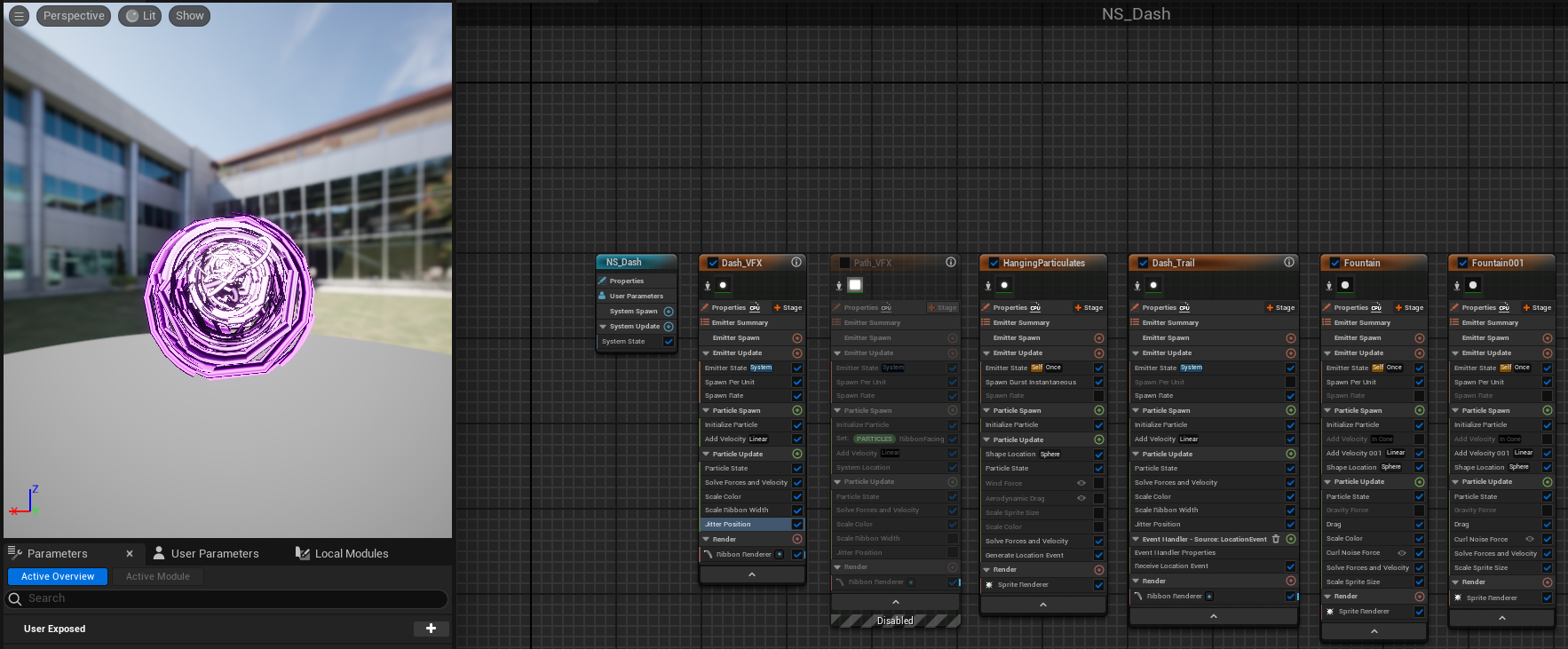Viewport: 1568px width, 649px height.
Task: Open the Perspective view mode dropdown
Action: [74, 16]
